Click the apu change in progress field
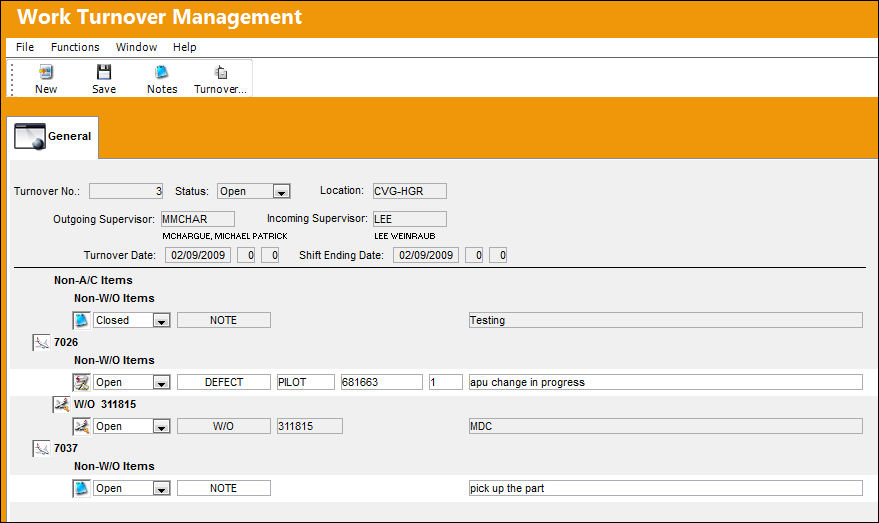 point(665,382)
